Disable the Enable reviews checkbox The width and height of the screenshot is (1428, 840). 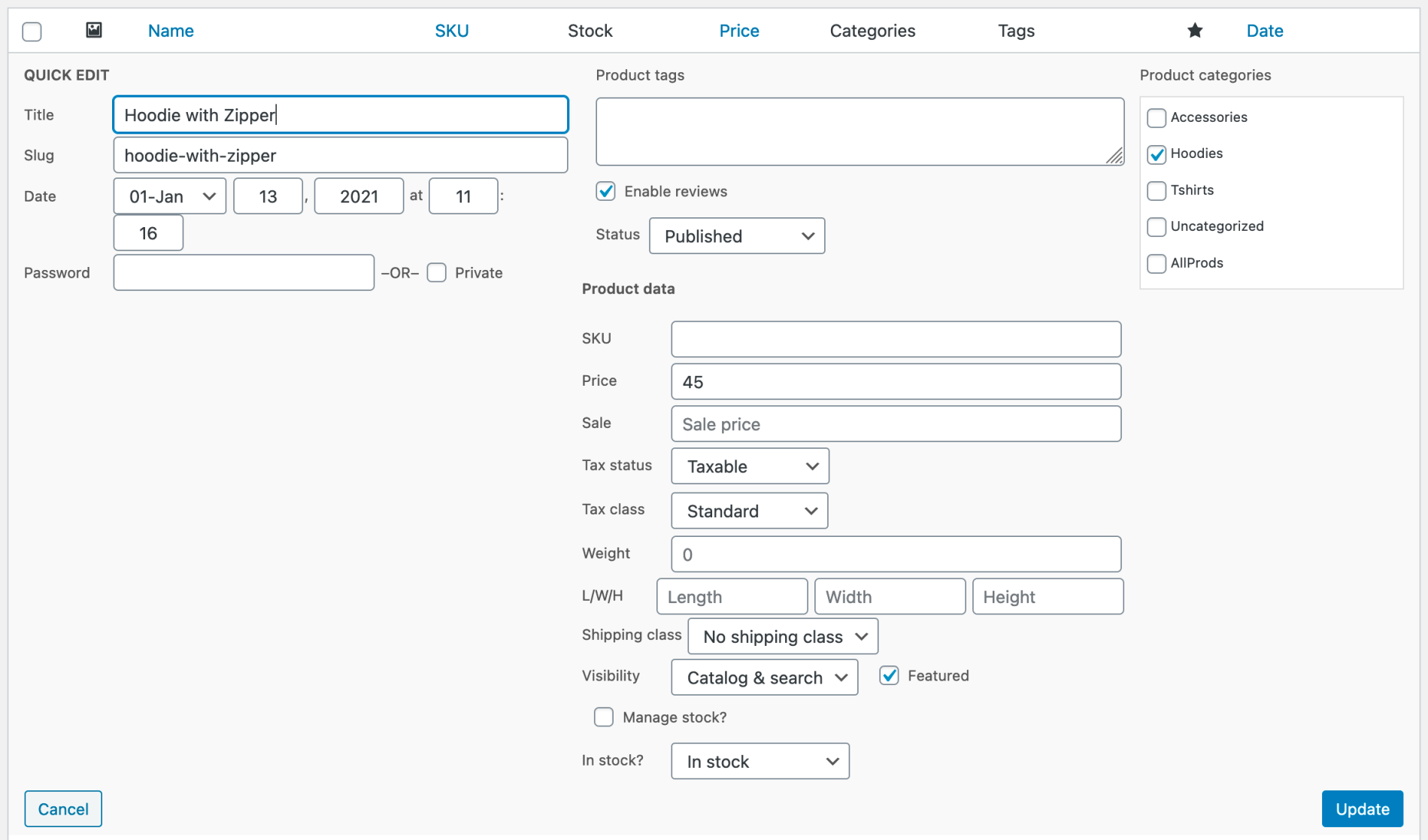[606, 191]
